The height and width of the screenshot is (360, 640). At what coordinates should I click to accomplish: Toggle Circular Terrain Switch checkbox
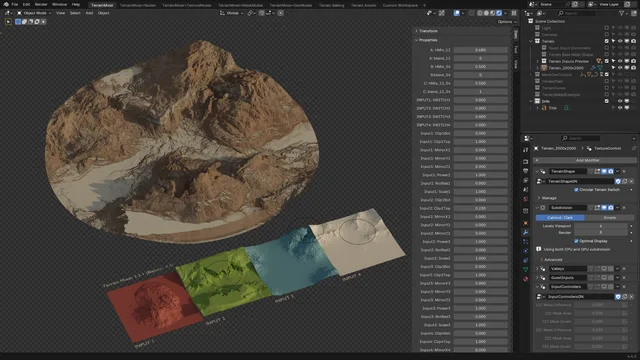(x=576, y=190)
